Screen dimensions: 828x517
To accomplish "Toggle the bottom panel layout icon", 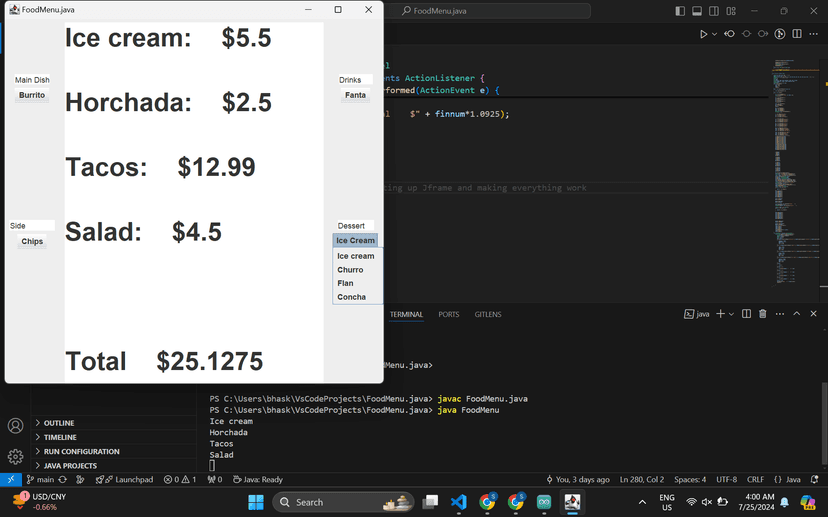I will click(697, 11).
